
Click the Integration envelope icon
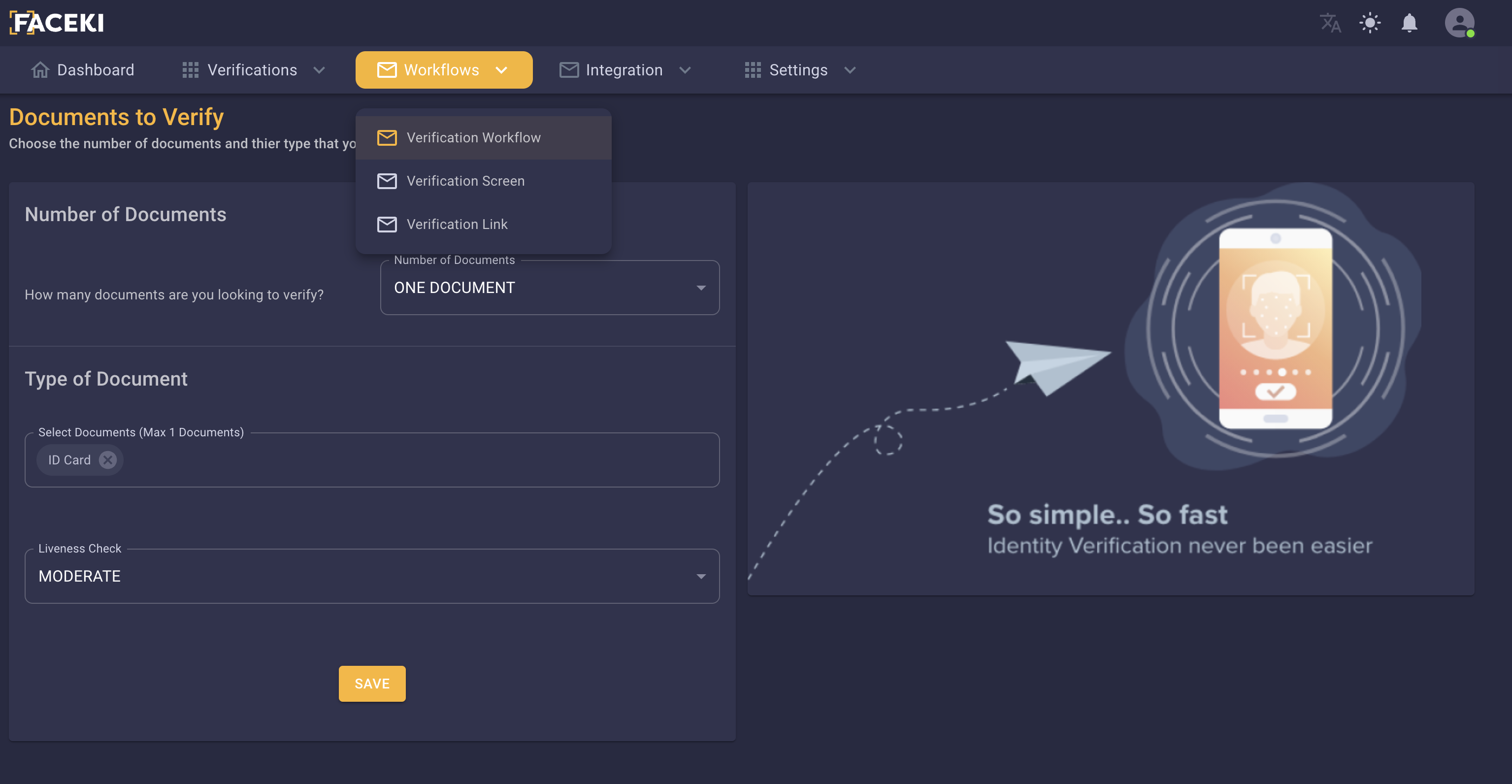tap(569, 70)
